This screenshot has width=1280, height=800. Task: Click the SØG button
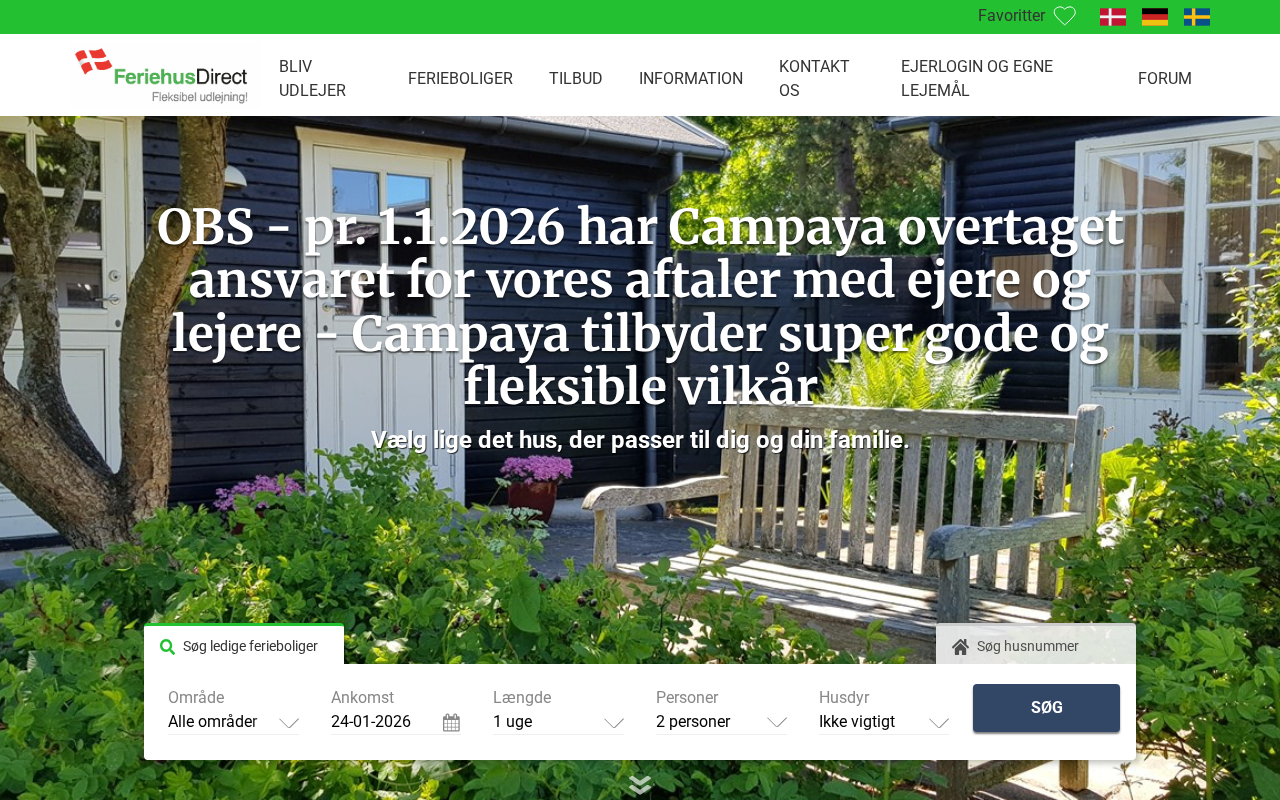pyautogui.click(x=1046, y=708)
